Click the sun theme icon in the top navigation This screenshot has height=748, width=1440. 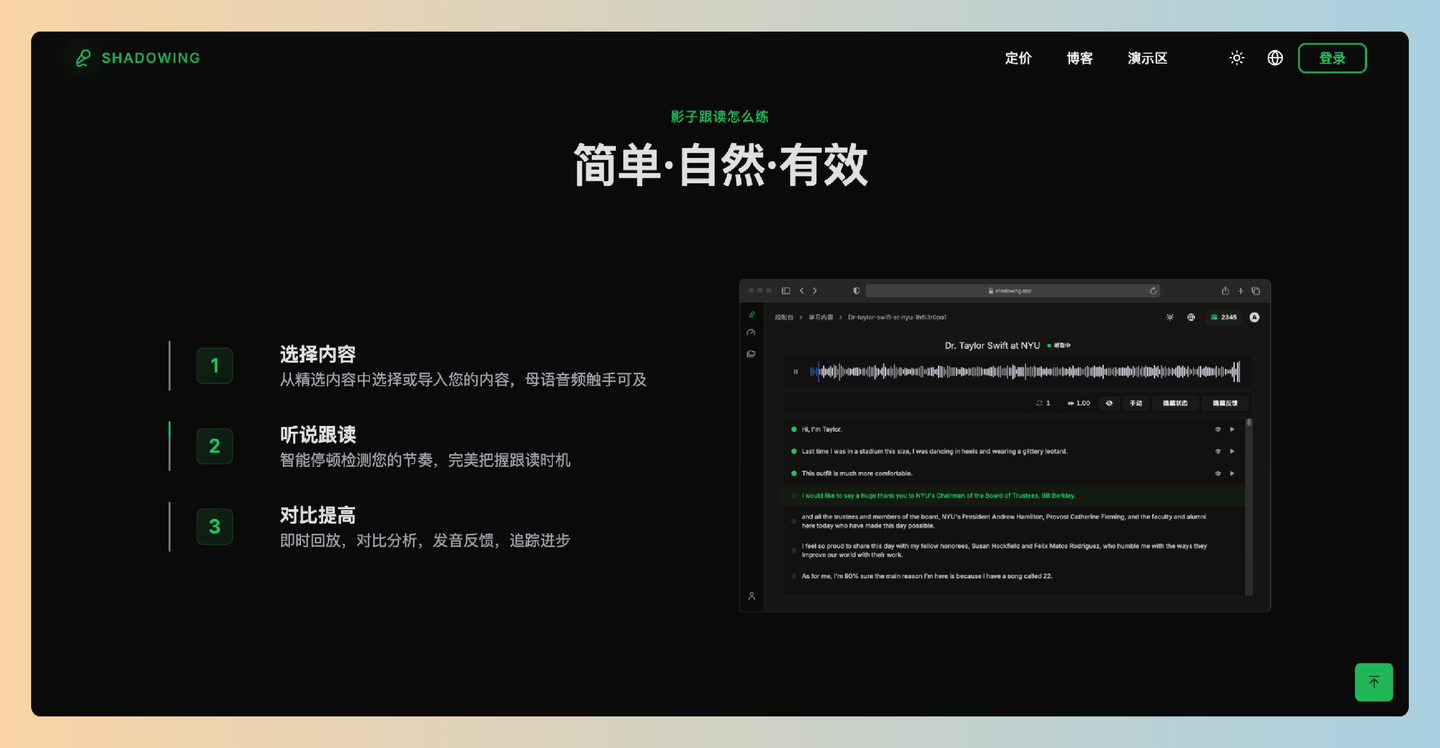1236,58
